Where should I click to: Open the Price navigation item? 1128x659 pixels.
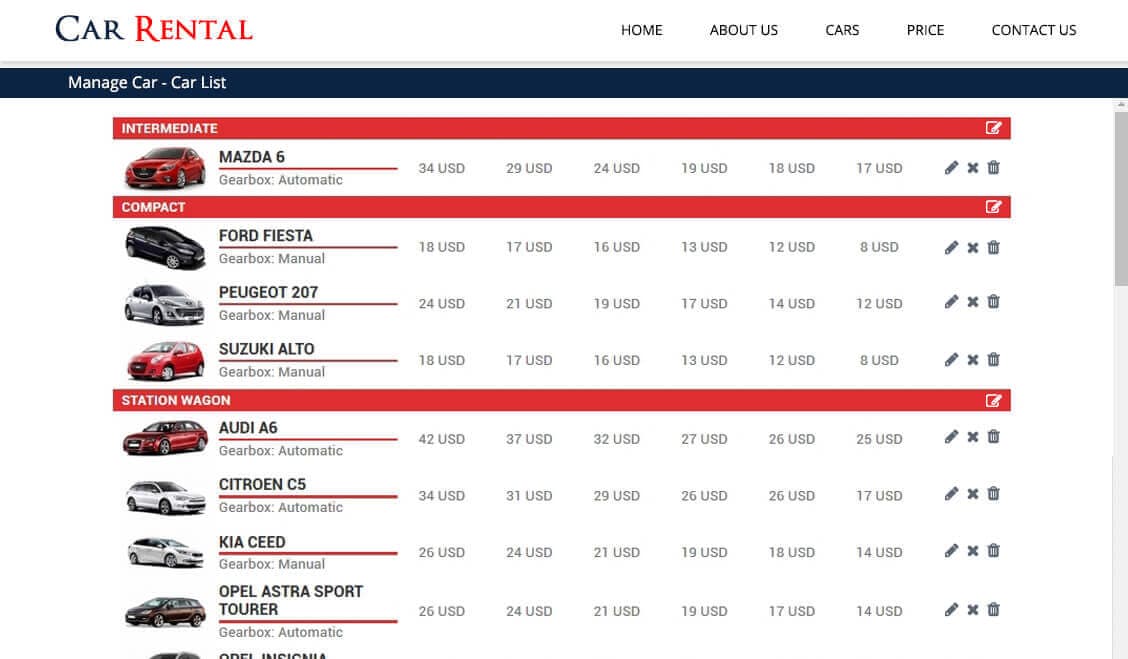point(925,30)
